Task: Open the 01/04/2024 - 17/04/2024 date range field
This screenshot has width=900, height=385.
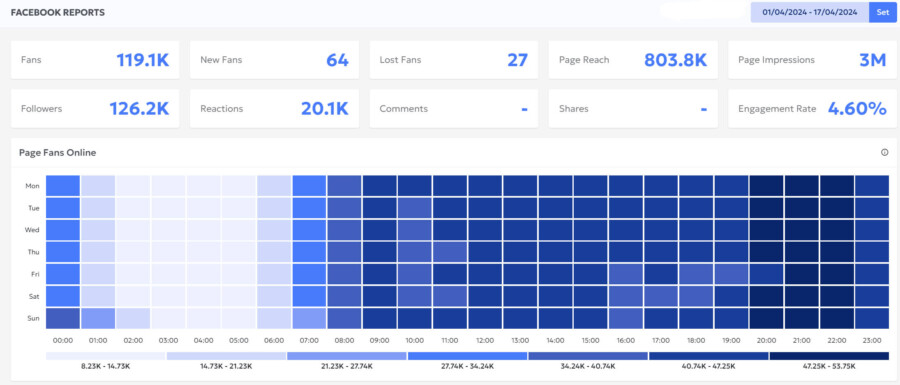Action: (810, 12)
